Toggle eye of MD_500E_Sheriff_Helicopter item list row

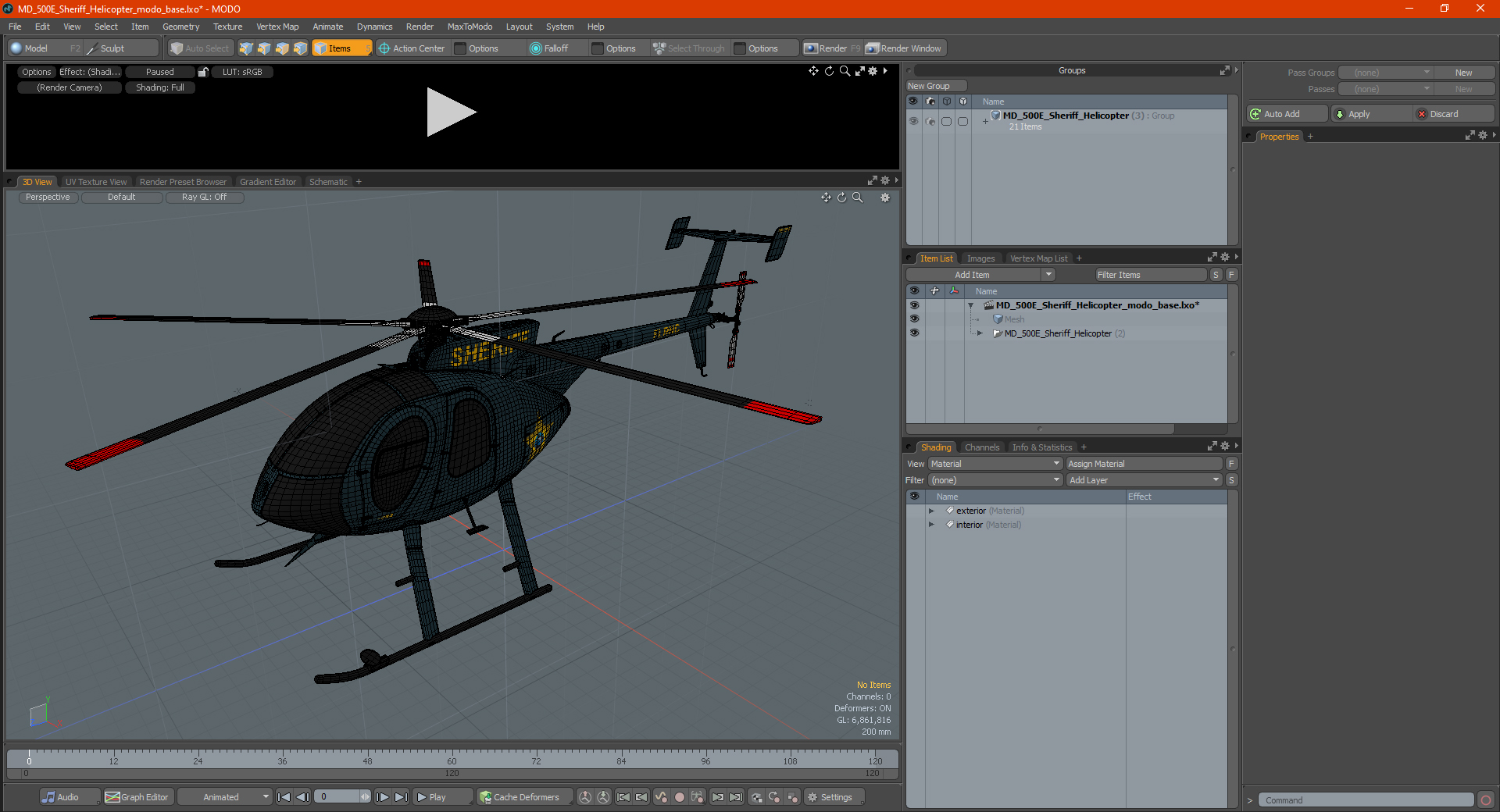(914, 333)
